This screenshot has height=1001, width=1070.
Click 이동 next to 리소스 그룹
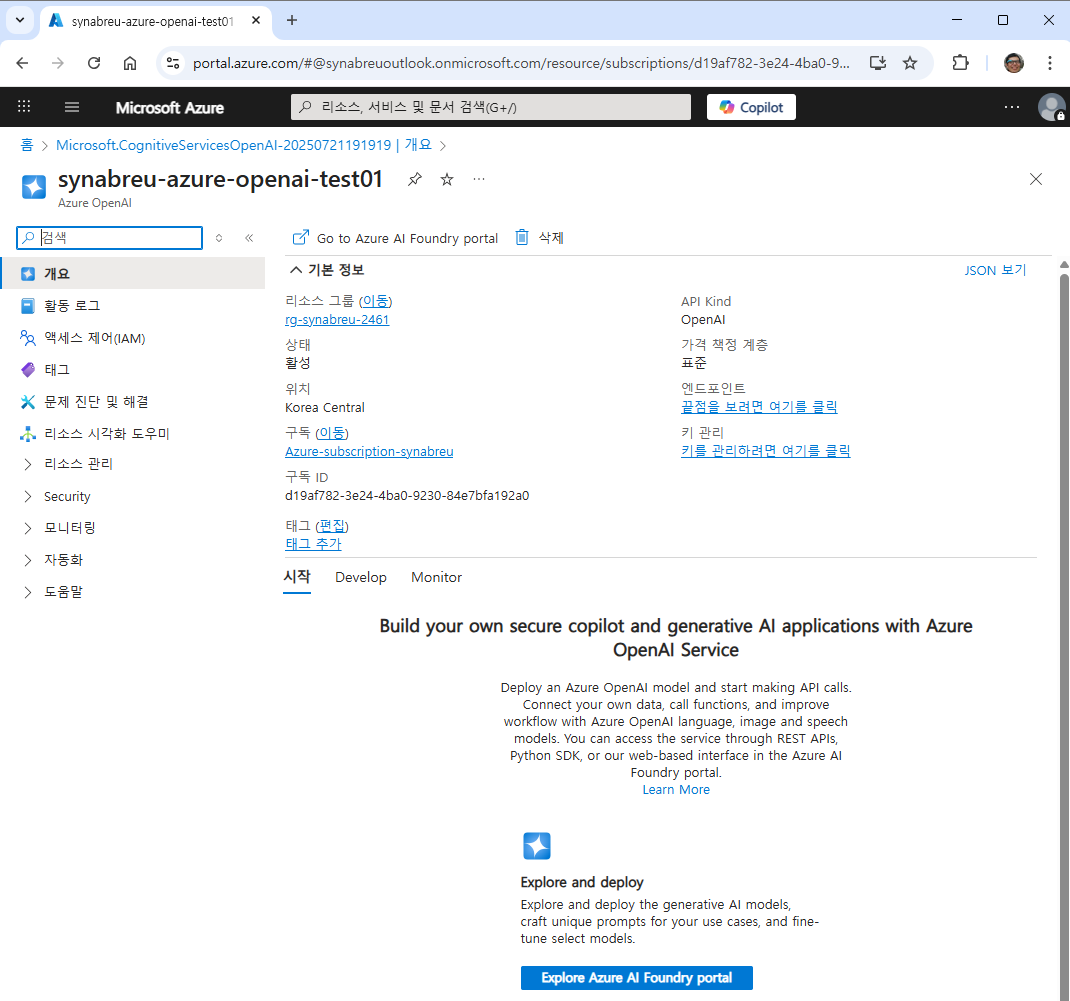click(x=375, y=301)
